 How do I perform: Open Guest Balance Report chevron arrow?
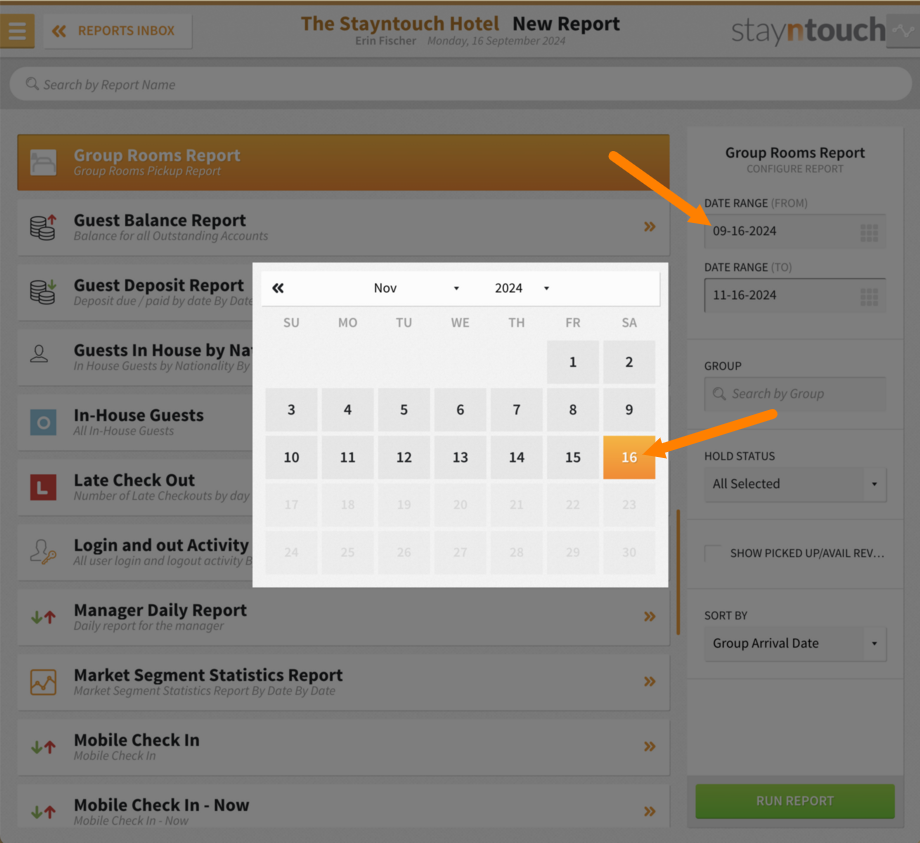click(x=650, y=227)
